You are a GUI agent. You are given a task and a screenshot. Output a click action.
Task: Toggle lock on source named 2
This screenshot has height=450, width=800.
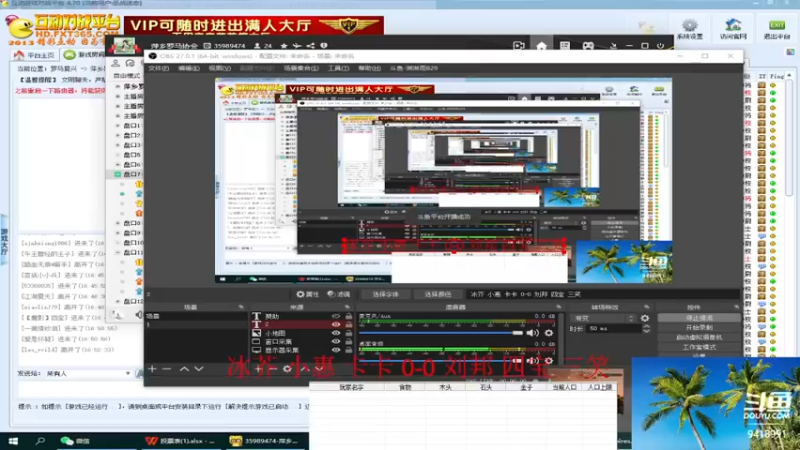pos(348,324)
